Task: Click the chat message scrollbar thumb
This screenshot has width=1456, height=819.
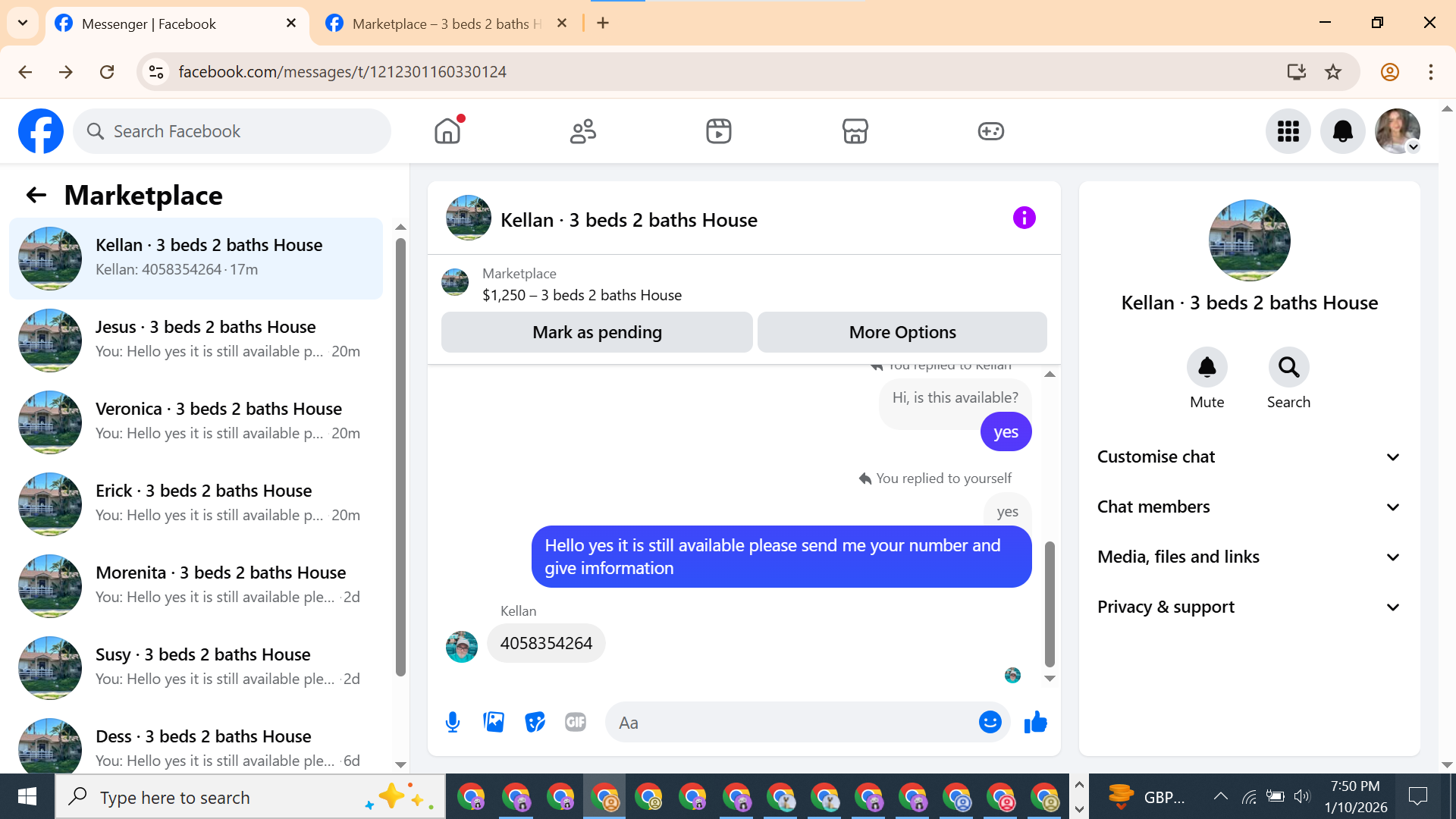Action: point(1050,603)
